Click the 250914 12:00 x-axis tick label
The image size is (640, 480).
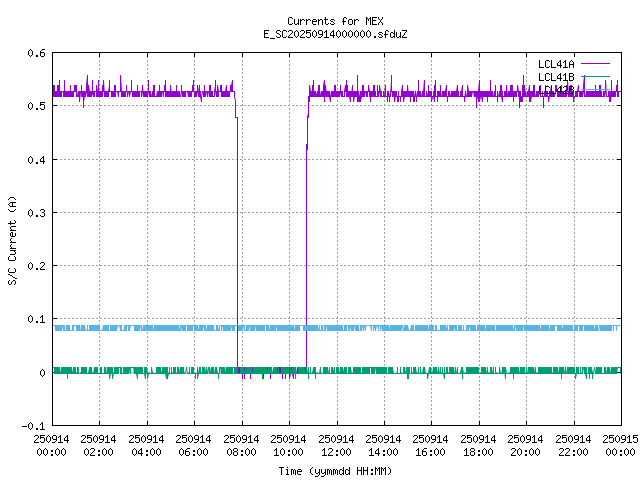[x=336, y=445]
